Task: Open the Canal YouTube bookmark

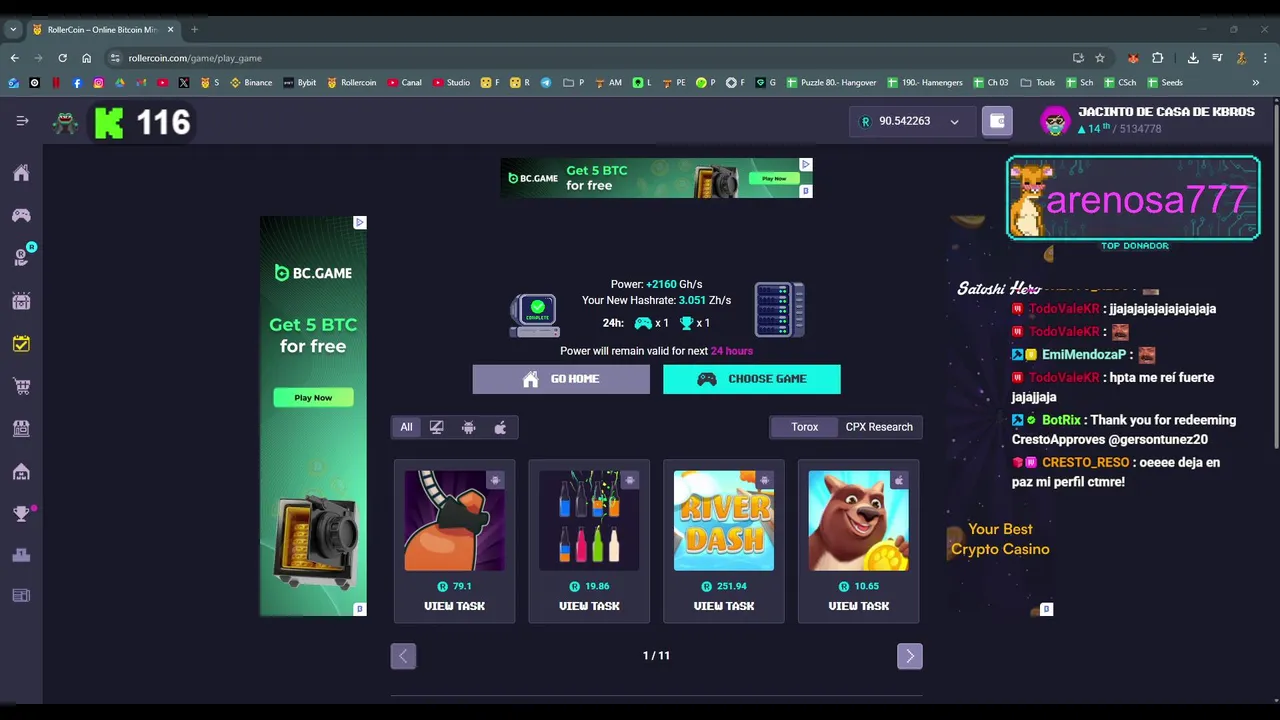Action: pyautogui.click(x=405, y=83)
